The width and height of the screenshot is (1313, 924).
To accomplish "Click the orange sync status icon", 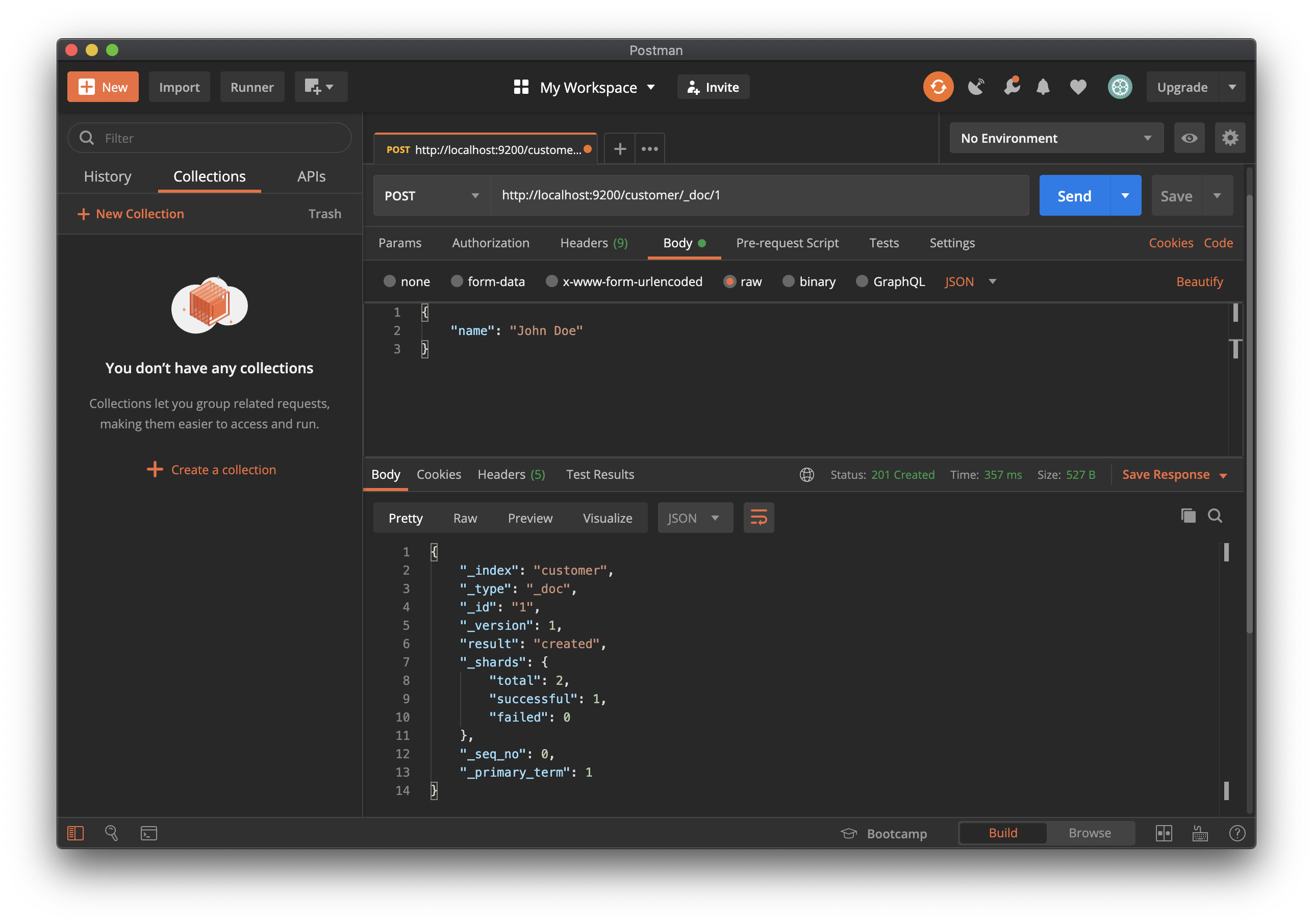I will pos(938,87).
